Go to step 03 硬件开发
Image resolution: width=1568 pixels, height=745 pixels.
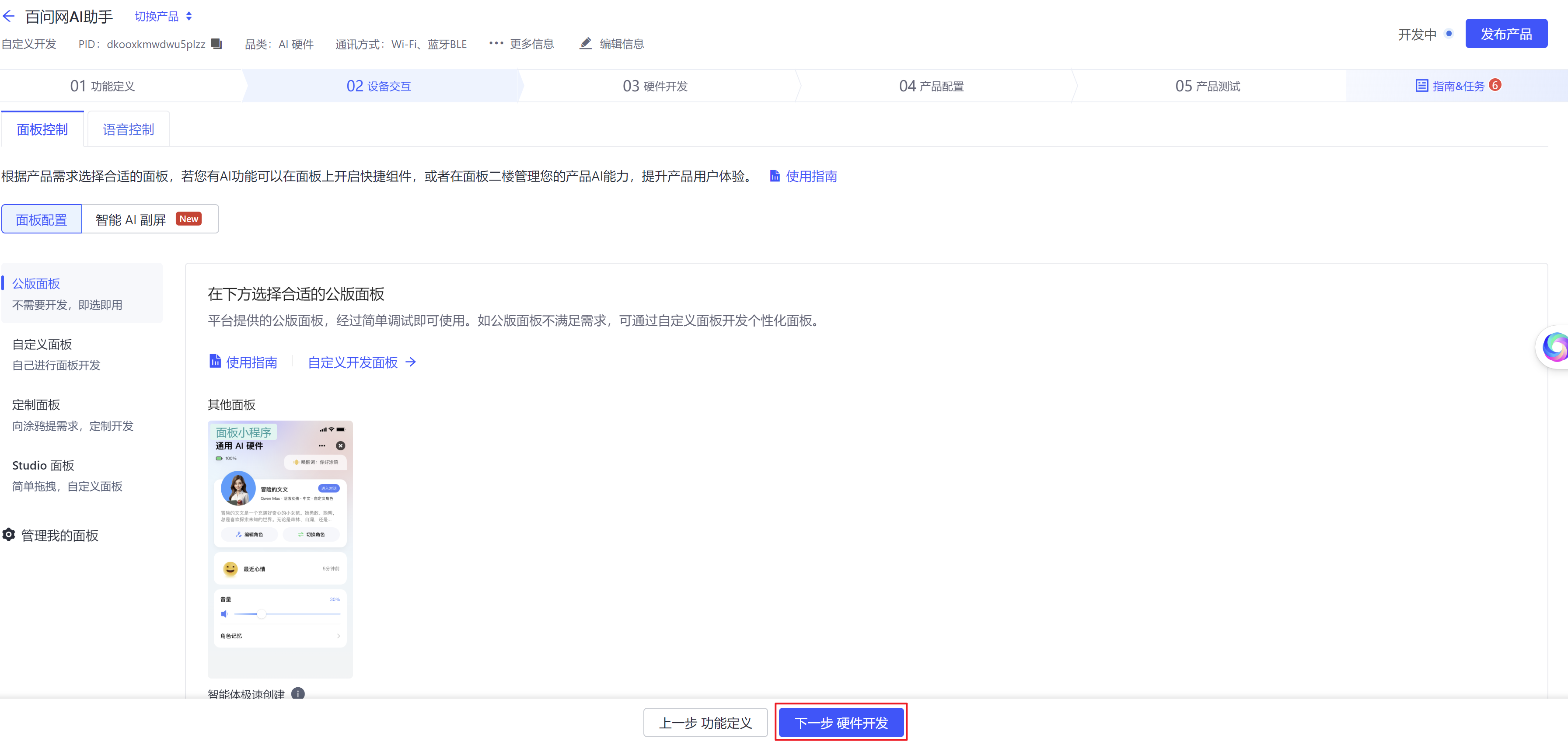[x=655, y=87]
